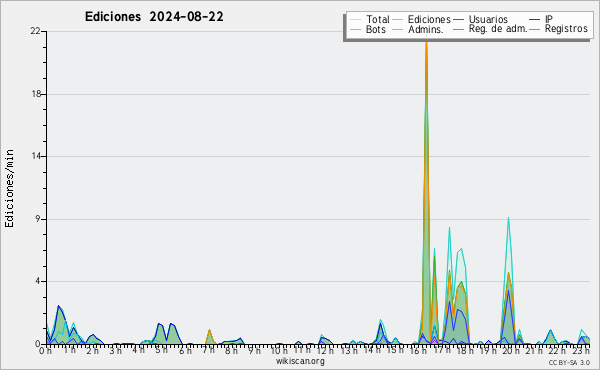
Task: Click the Ediciones/min y-axis label
Action: pos(9,188)
